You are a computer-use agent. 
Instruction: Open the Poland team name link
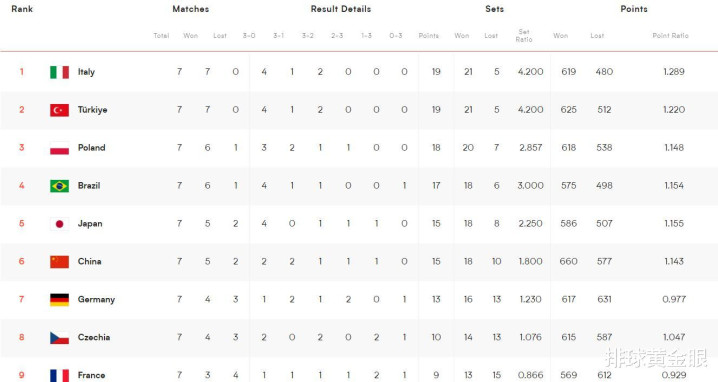[92, 147]
